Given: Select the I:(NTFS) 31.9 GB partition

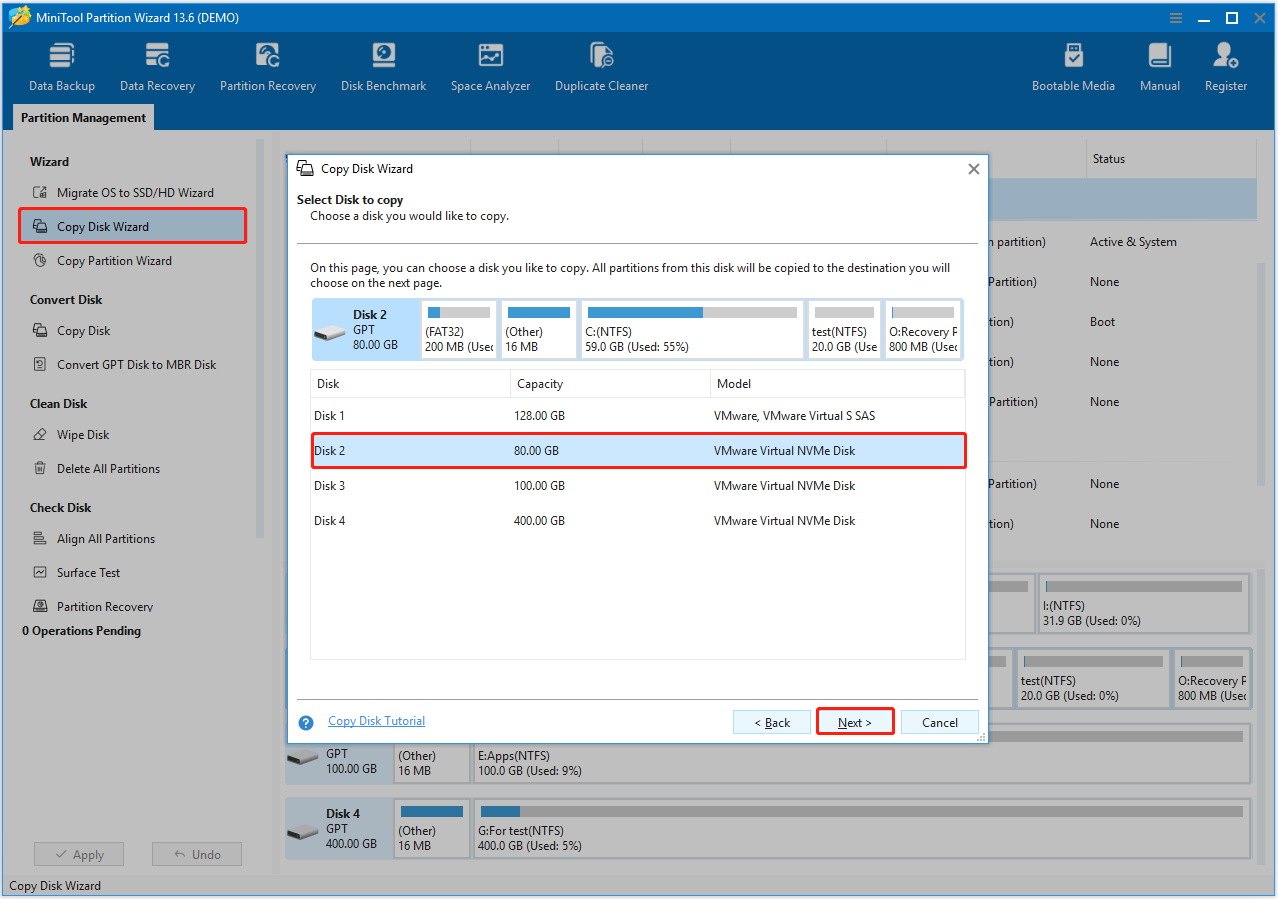Looking at the screenshot, I should click(x=1144, y=604).
